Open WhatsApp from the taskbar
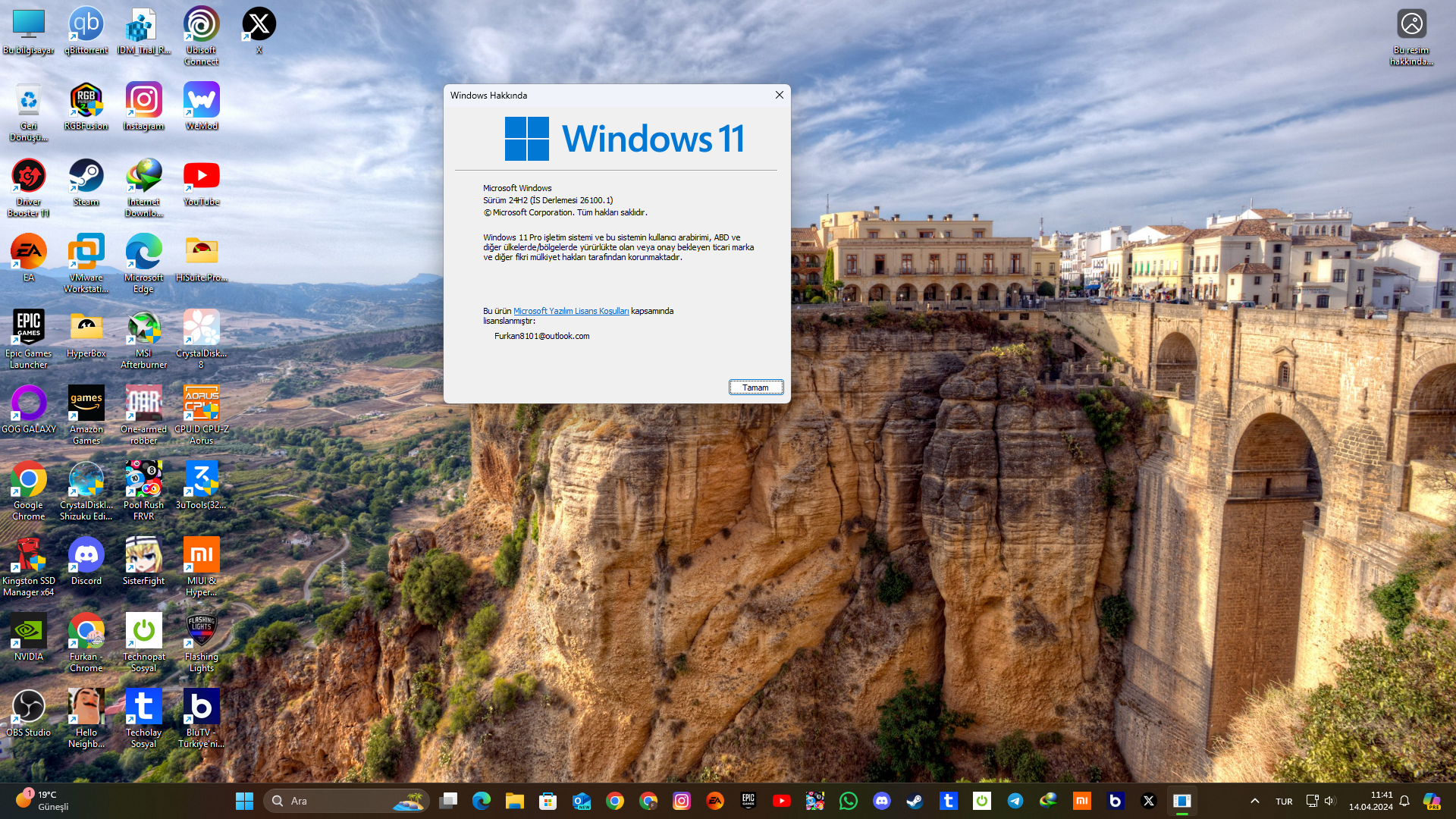Screen dimensions: 1456x819 pyautogui.click(x=848, y=801)
